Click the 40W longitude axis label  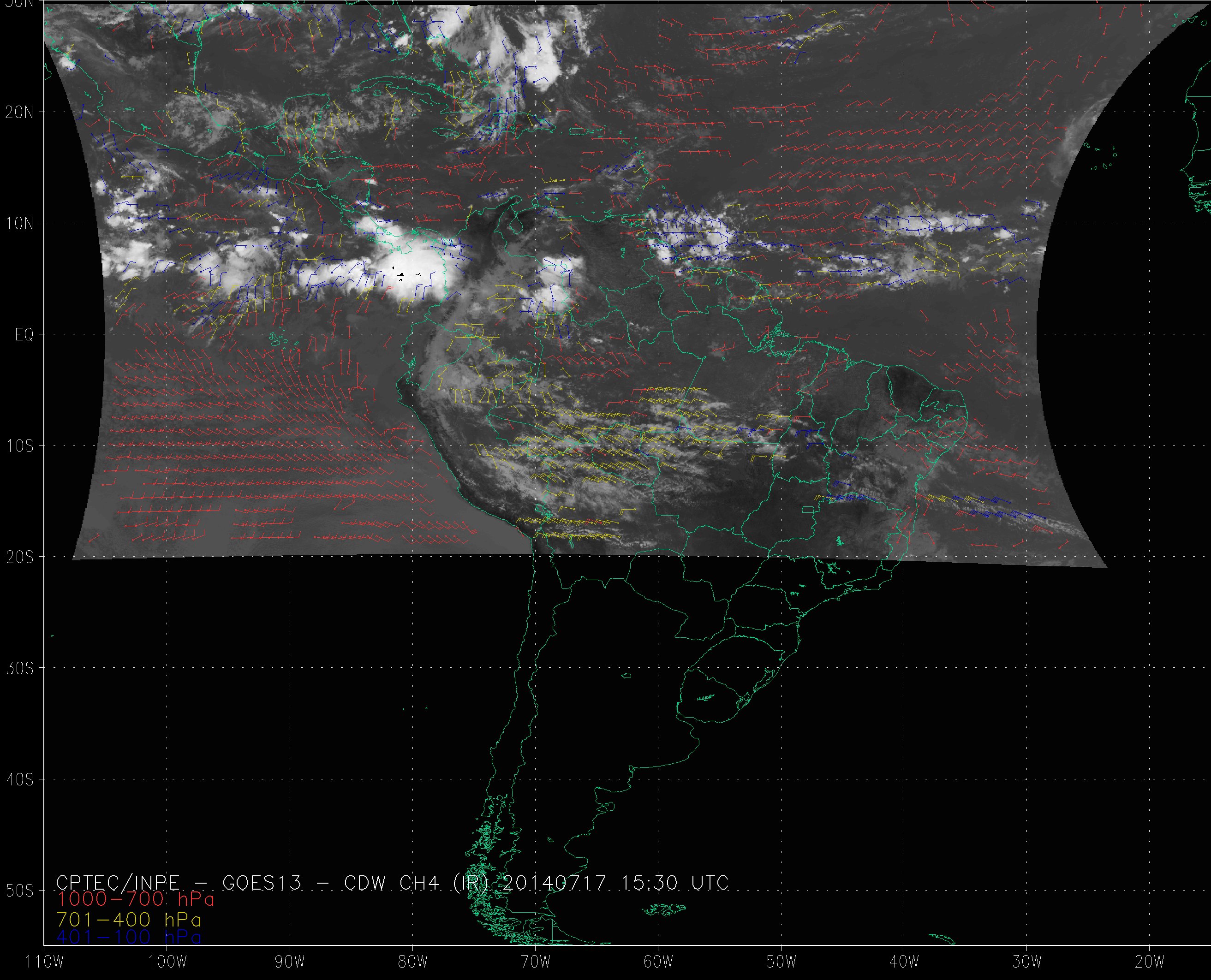pos(904,962)
